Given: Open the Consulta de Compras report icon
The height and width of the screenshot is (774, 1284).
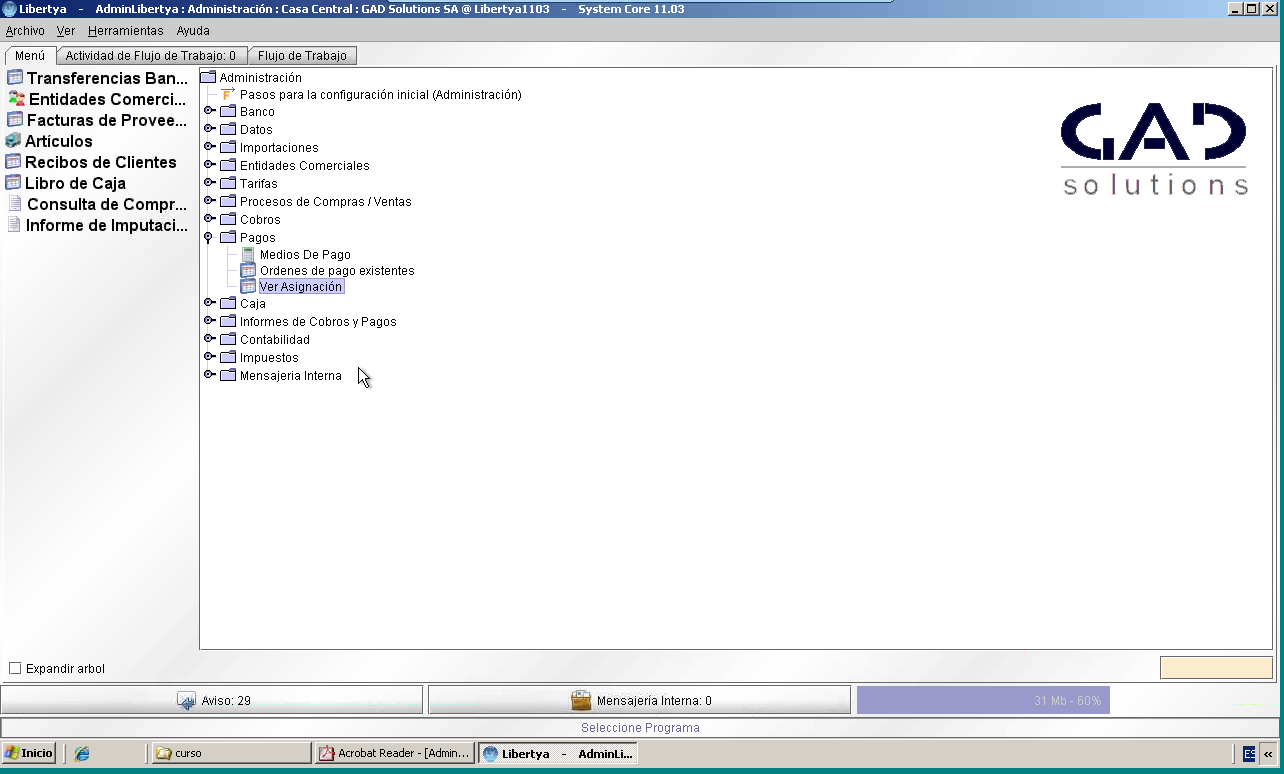Looking at the screenshot, I should [x=15, y=204].
